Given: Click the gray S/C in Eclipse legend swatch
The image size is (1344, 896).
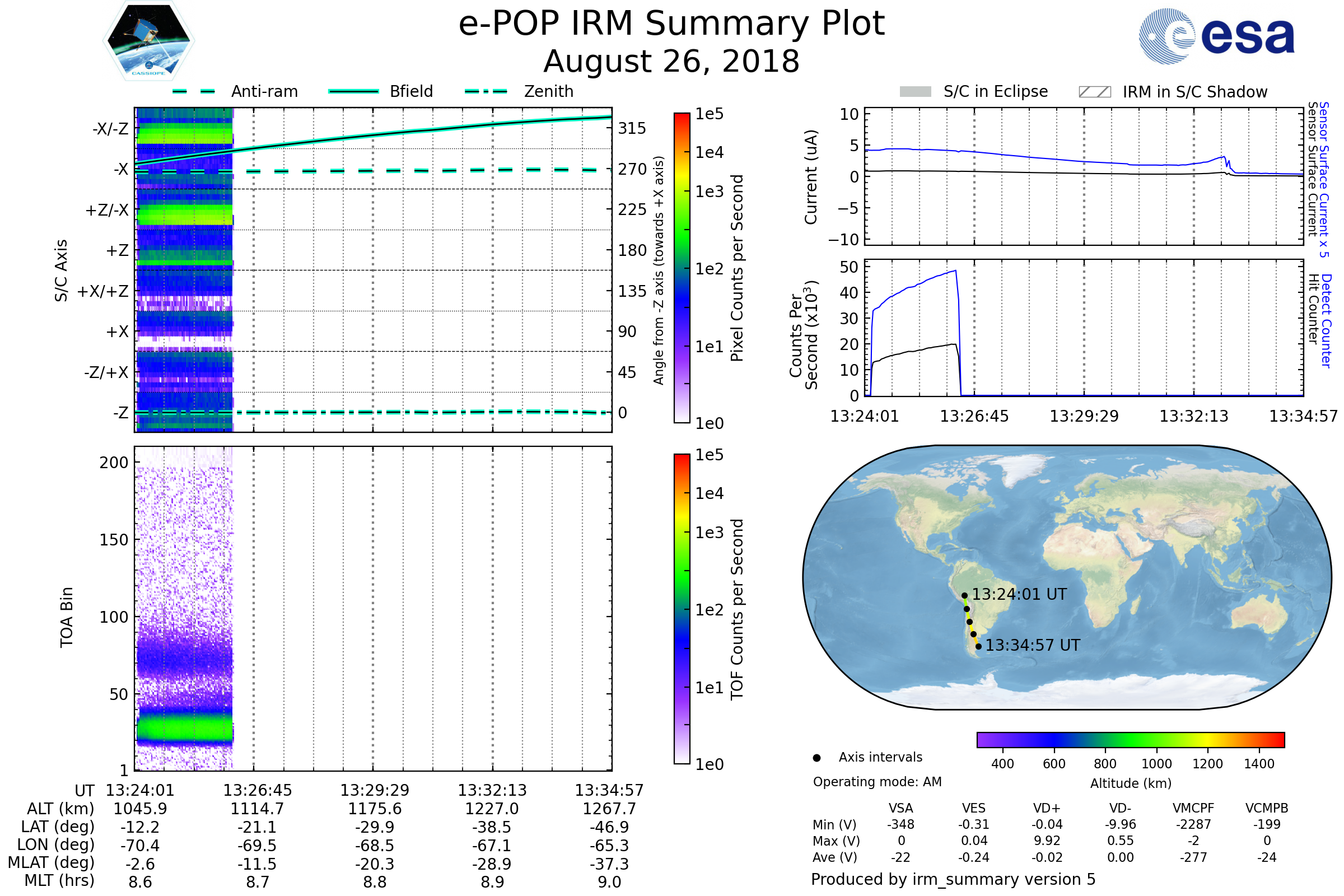Looking at the screenshot, I should pos(916,92).
